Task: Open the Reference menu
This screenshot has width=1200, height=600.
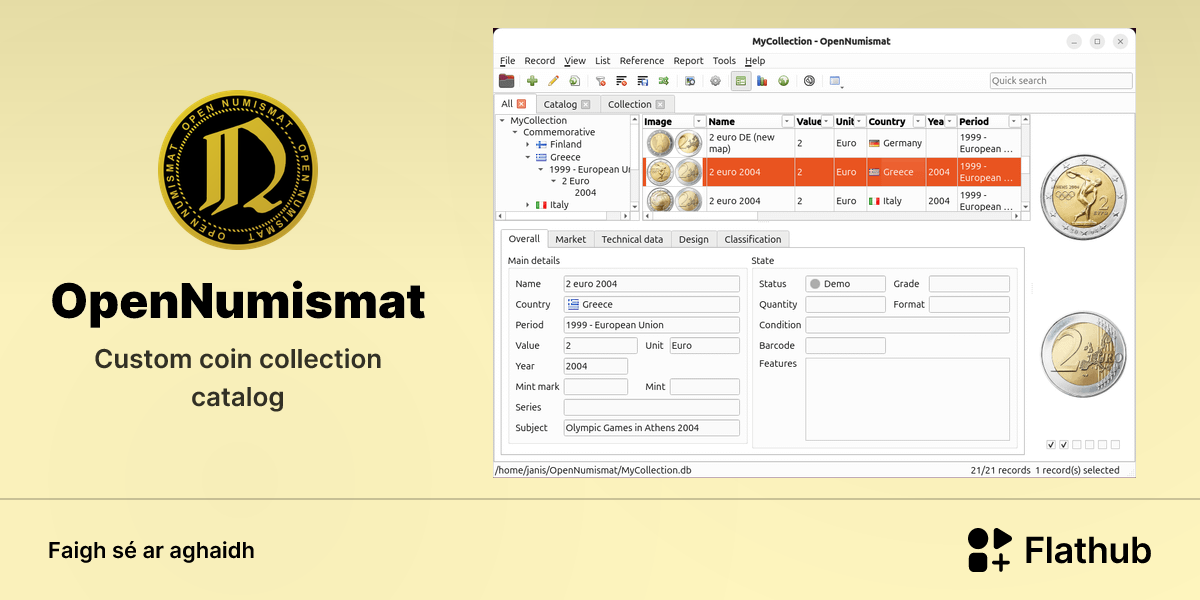Action: click(642, 61)
